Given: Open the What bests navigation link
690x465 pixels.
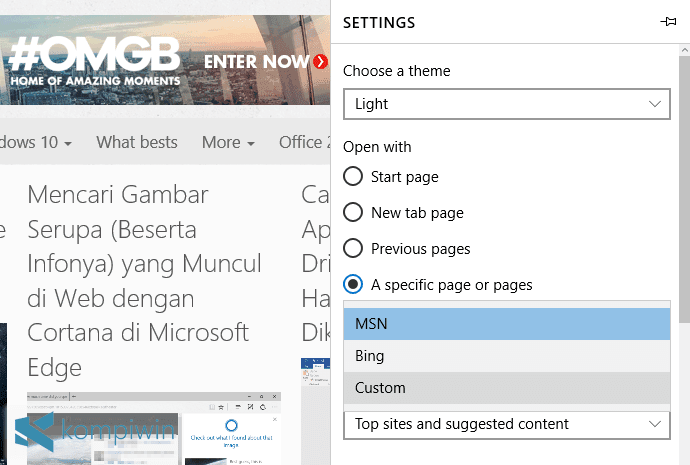Looking at the screenshot, I should 137,142.
